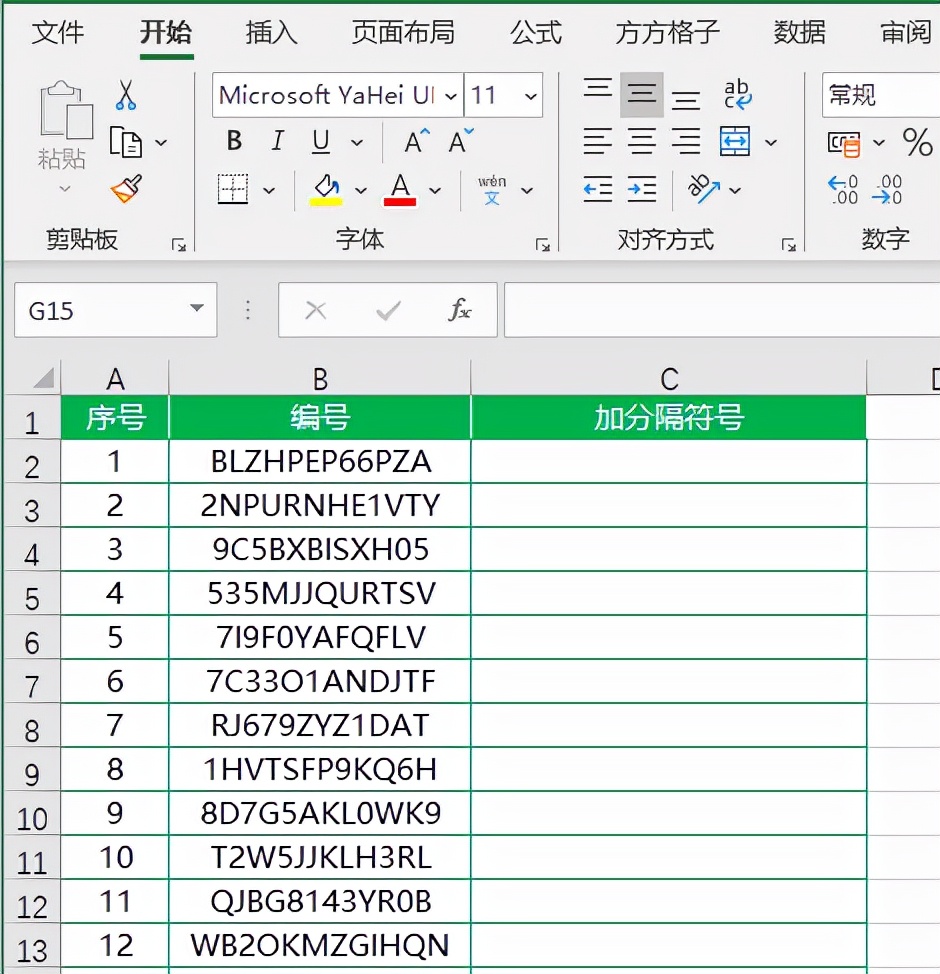Expand copy options arrow
The height and width of the screenshot is (974, 940).
tap(161, 143)
